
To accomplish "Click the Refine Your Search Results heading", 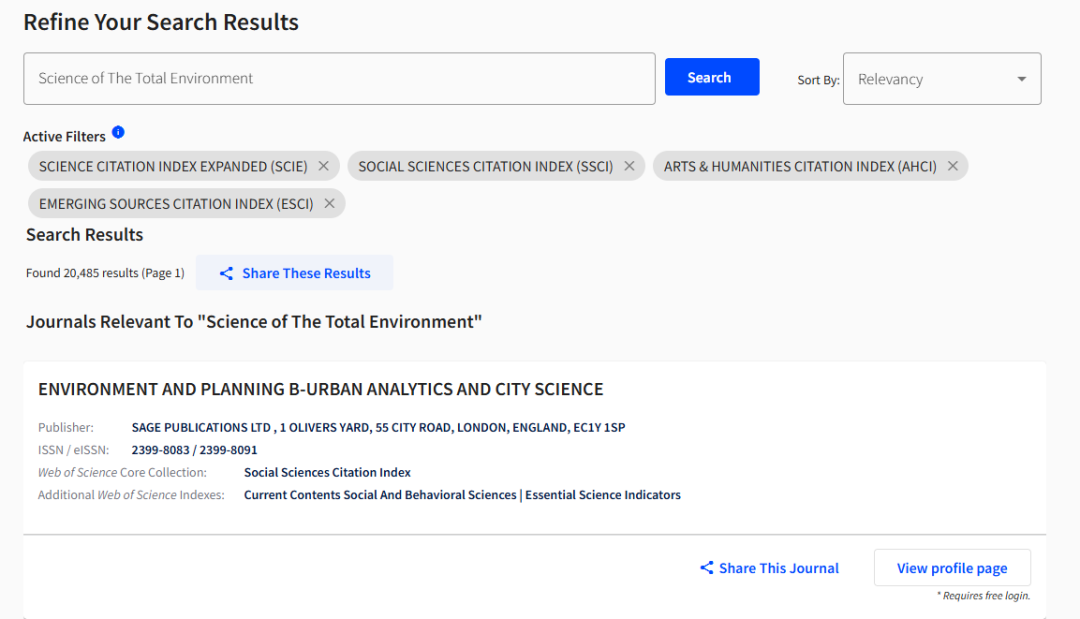I will [161, 22].
